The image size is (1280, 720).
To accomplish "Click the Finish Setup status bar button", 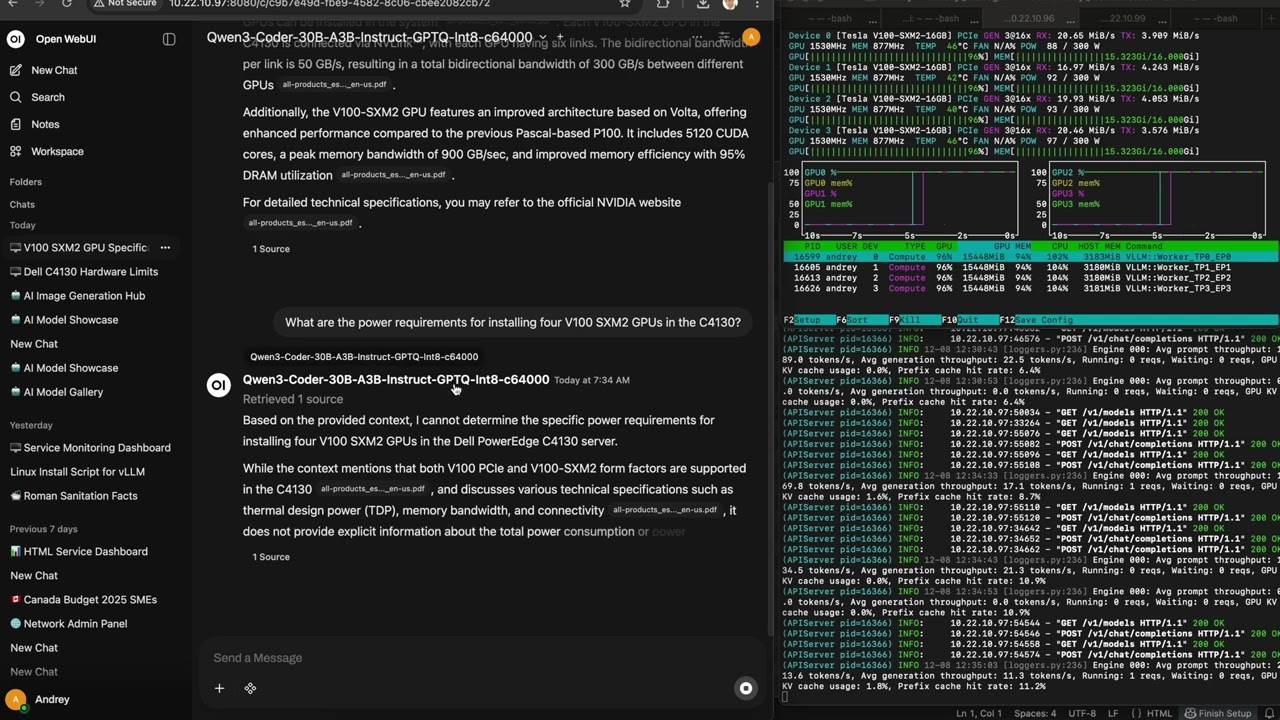I will (x=1217, y=713).
